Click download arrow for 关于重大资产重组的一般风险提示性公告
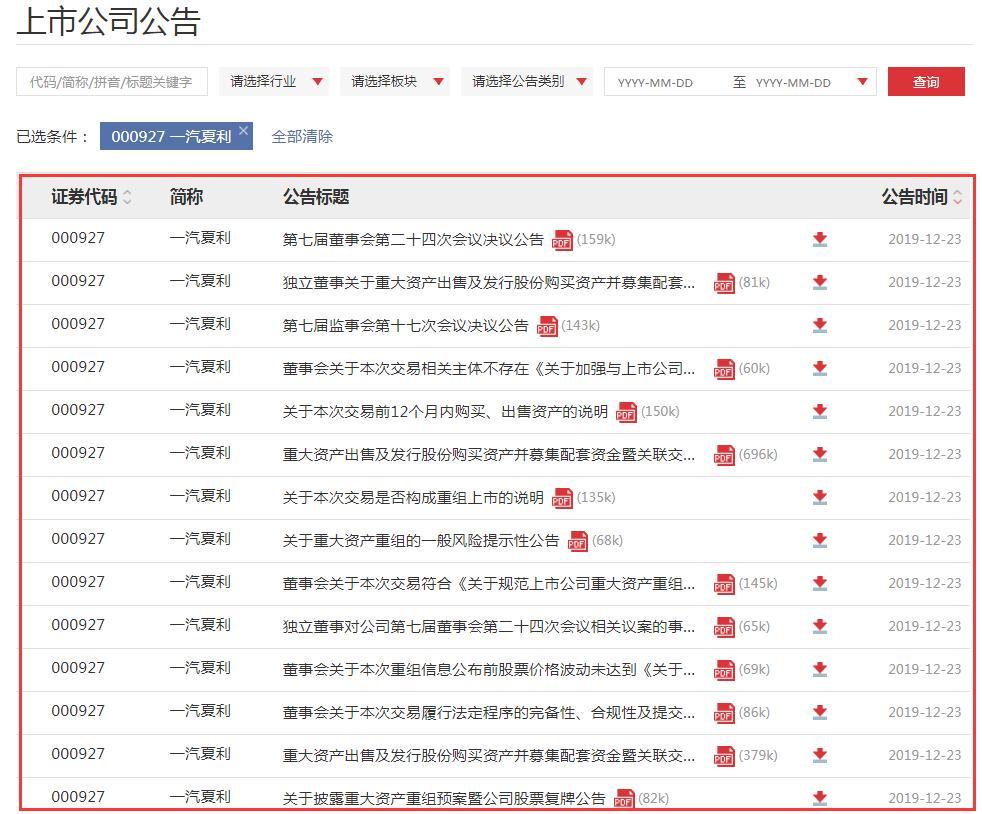Screen dimensions: 982x814 tap(820, 540)
